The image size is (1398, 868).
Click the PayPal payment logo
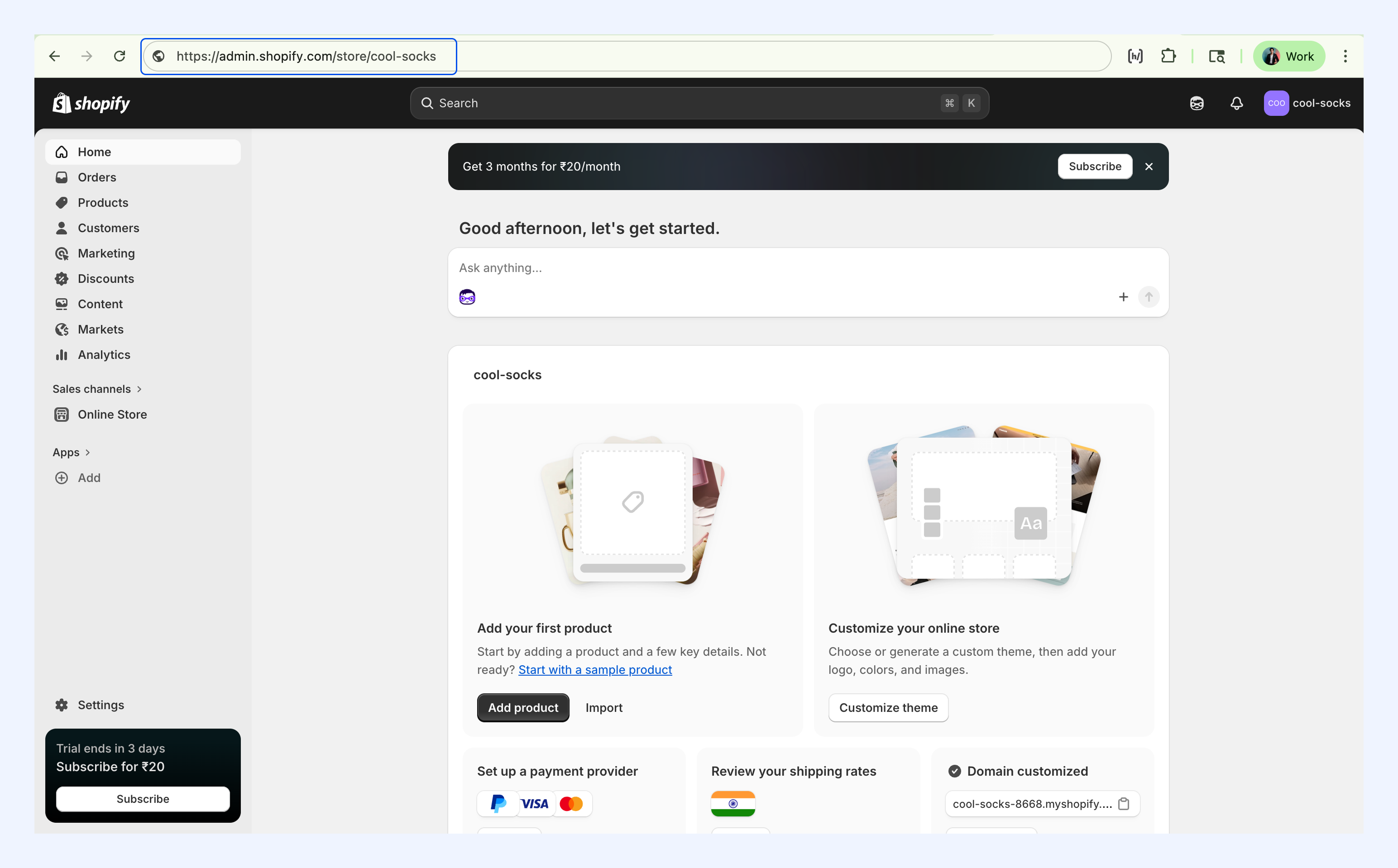pyautogui.click(x=498, y=804)
